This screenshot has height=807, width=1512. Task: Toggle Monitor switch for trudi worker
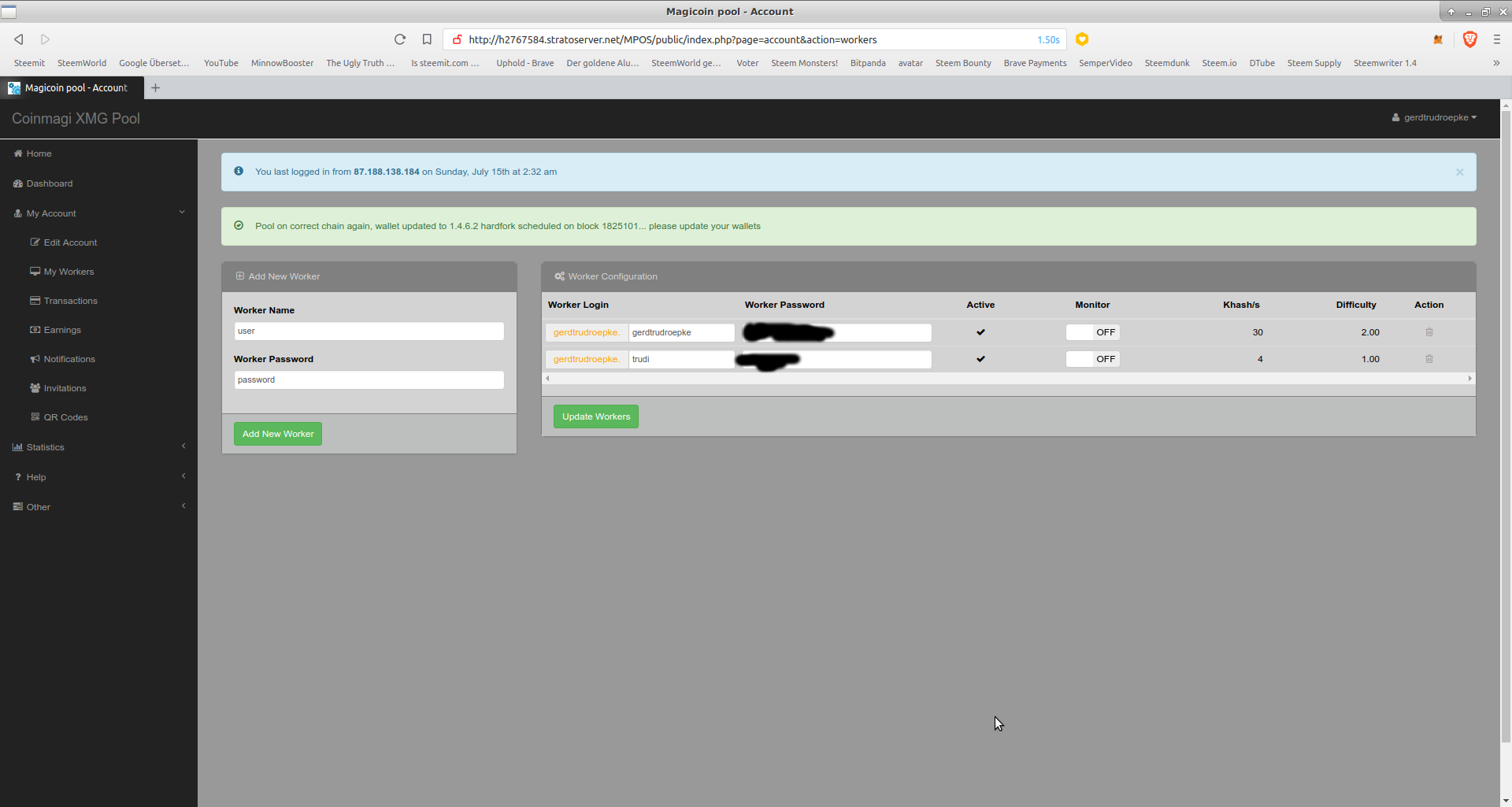click(x=1092, y=359)
